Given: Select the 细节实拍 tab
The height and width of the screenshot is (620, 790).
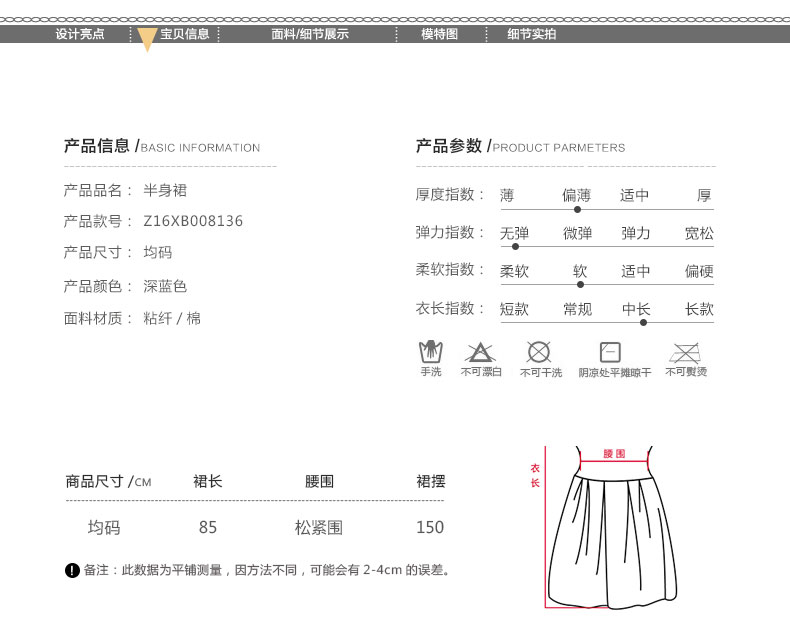Looking at the screenshot, I should 531,34.
